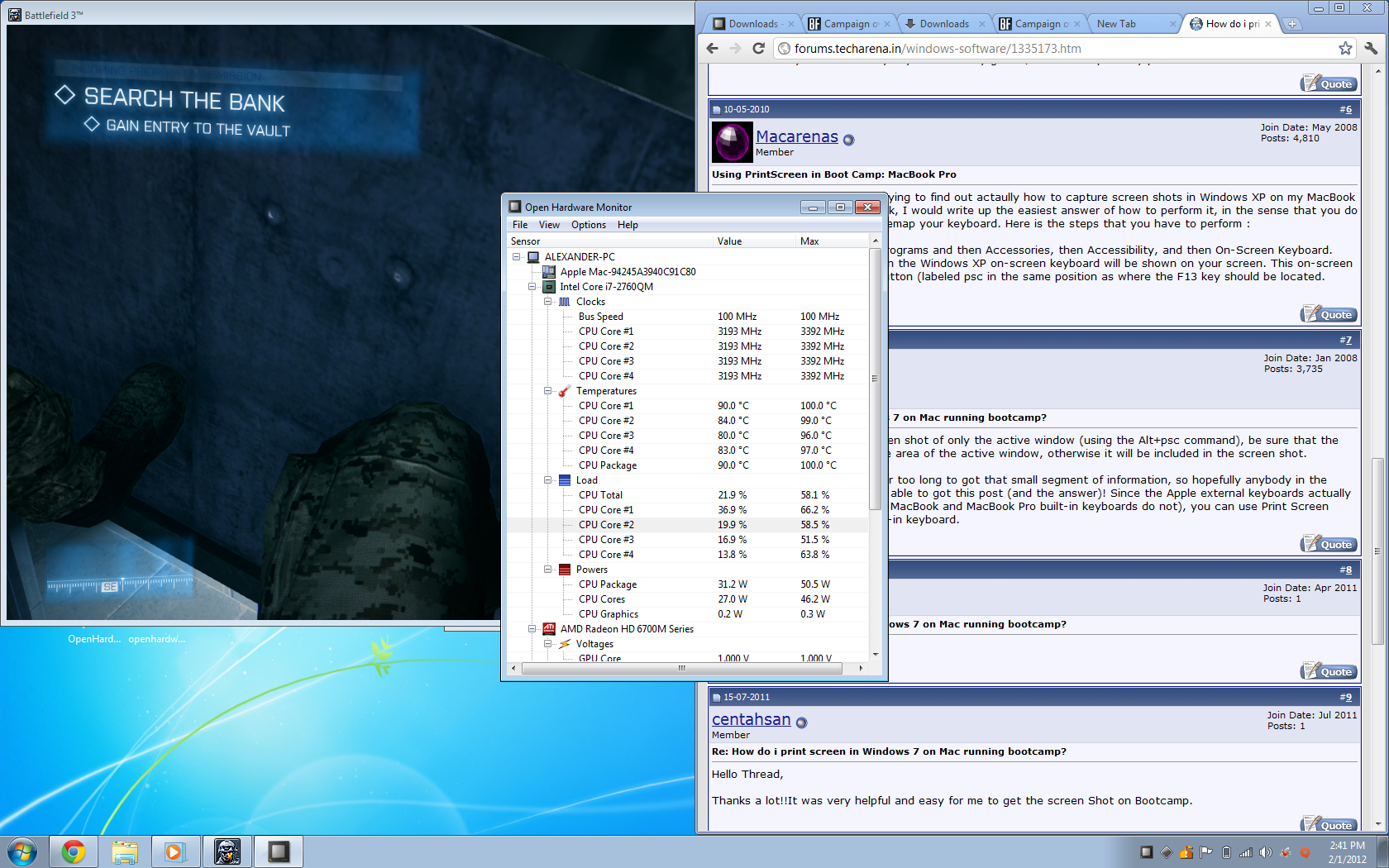This screenshot has height=868, width=1389.
Task: Bookmark the page with the star icon
Action: pyautogui.click(x=1345, y=49)
